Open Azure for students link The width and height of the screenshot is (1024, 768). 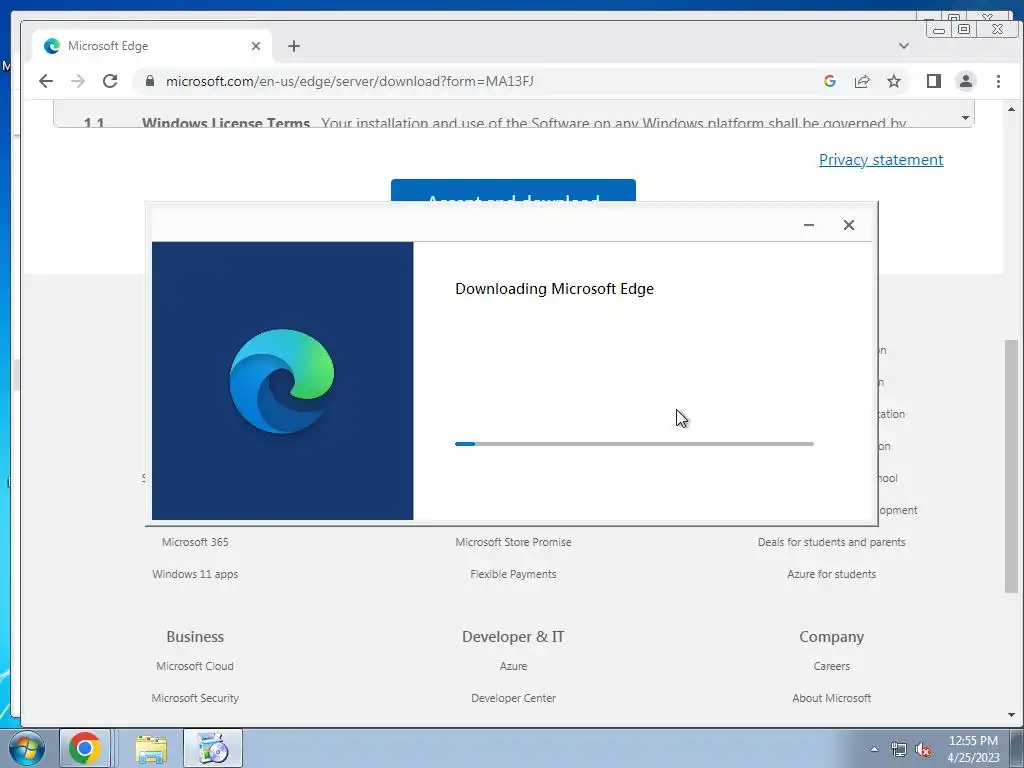click(x=831, y=574)
